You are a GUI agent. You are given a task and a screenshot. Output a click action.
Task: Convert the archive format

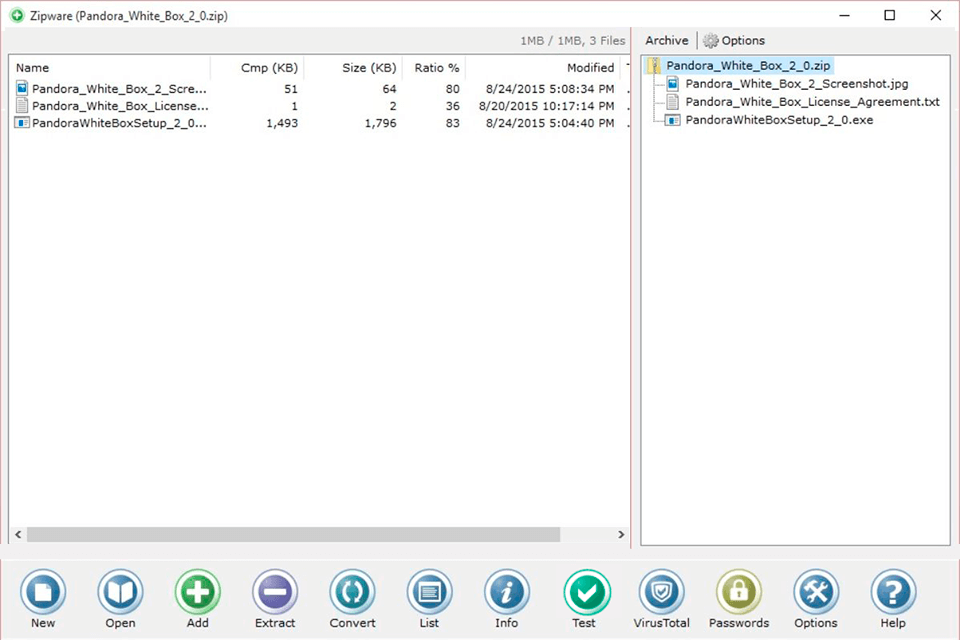(351, 598)
